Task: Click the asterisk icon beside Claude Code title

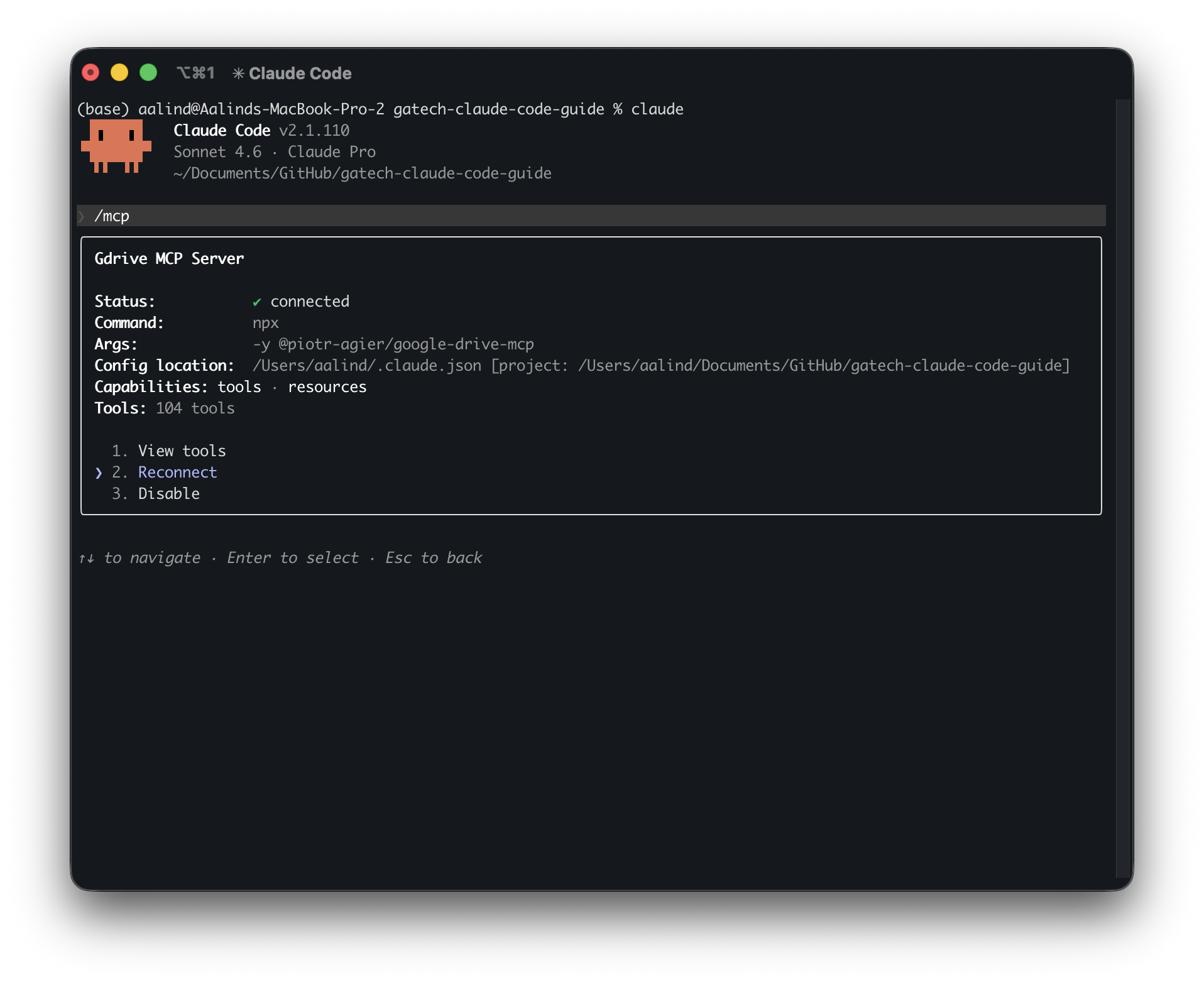Action: tap(238, 73)
